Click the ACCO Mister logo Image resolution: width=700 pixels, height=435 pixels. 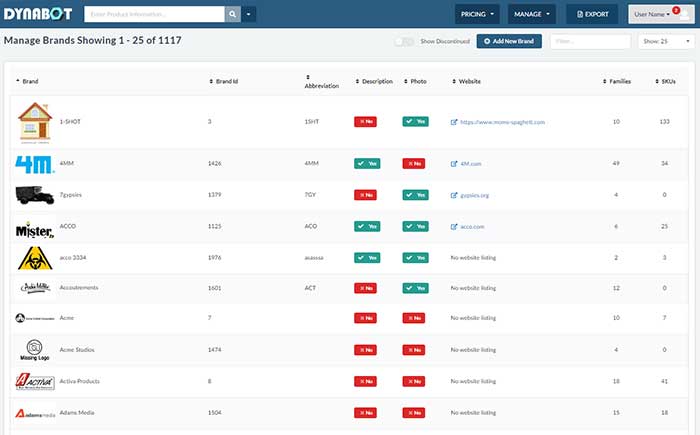click(35, 230)
